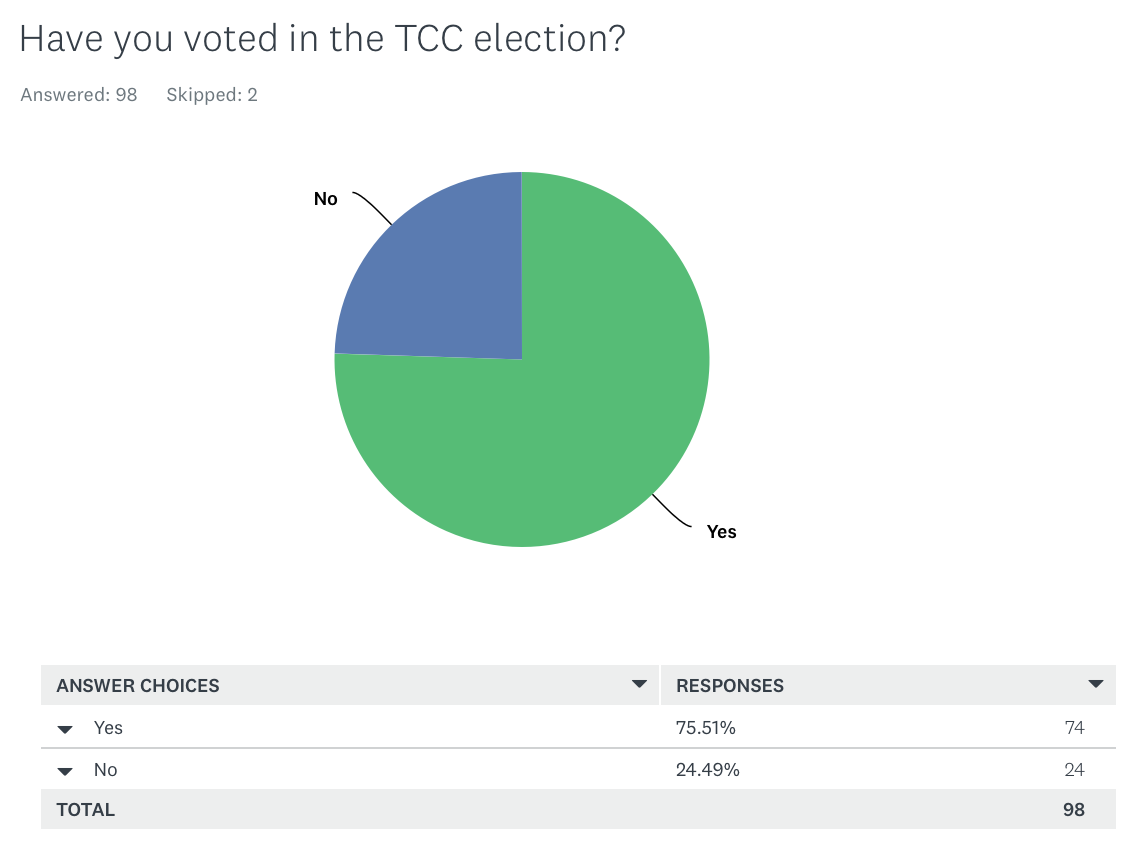Click the Yes response count of 74
The image size is (1140, 858).
(1075, 728)
